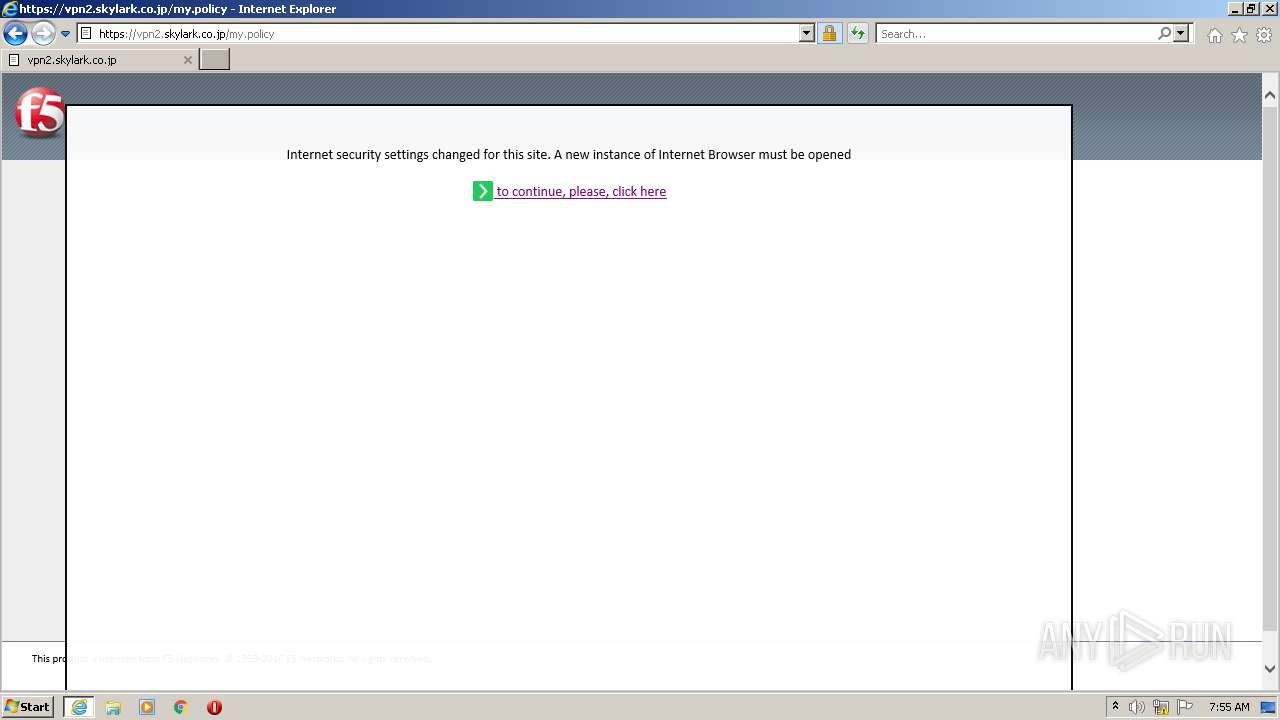Click the Refresh page icon
1280x720 pixels.
[858, 33]
